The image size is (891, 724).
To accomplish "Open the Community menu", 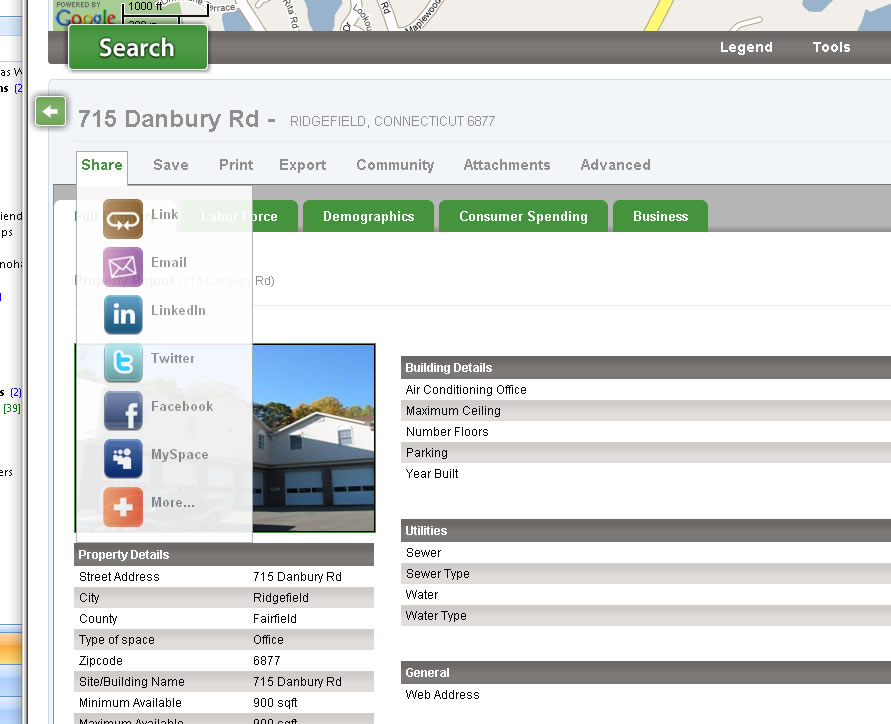I will click(395, 165).
